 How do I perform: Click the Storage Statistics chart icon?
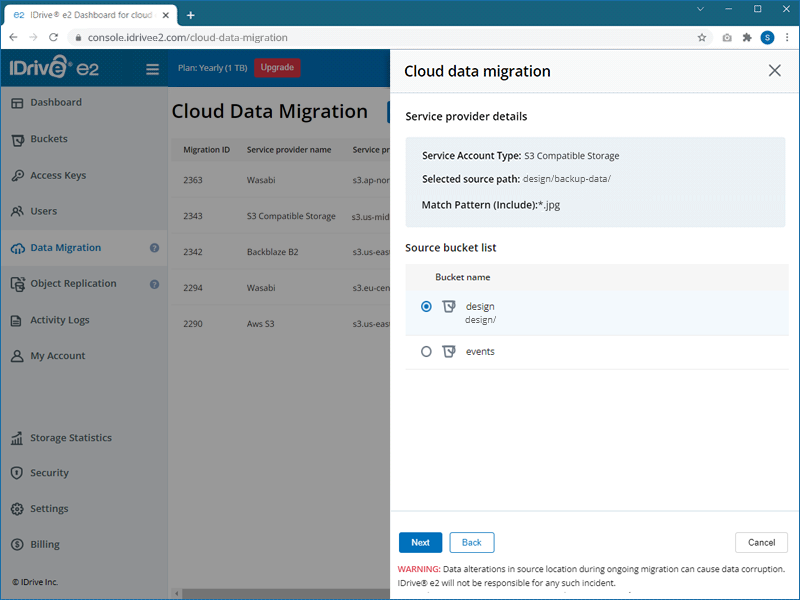point(17,438)
